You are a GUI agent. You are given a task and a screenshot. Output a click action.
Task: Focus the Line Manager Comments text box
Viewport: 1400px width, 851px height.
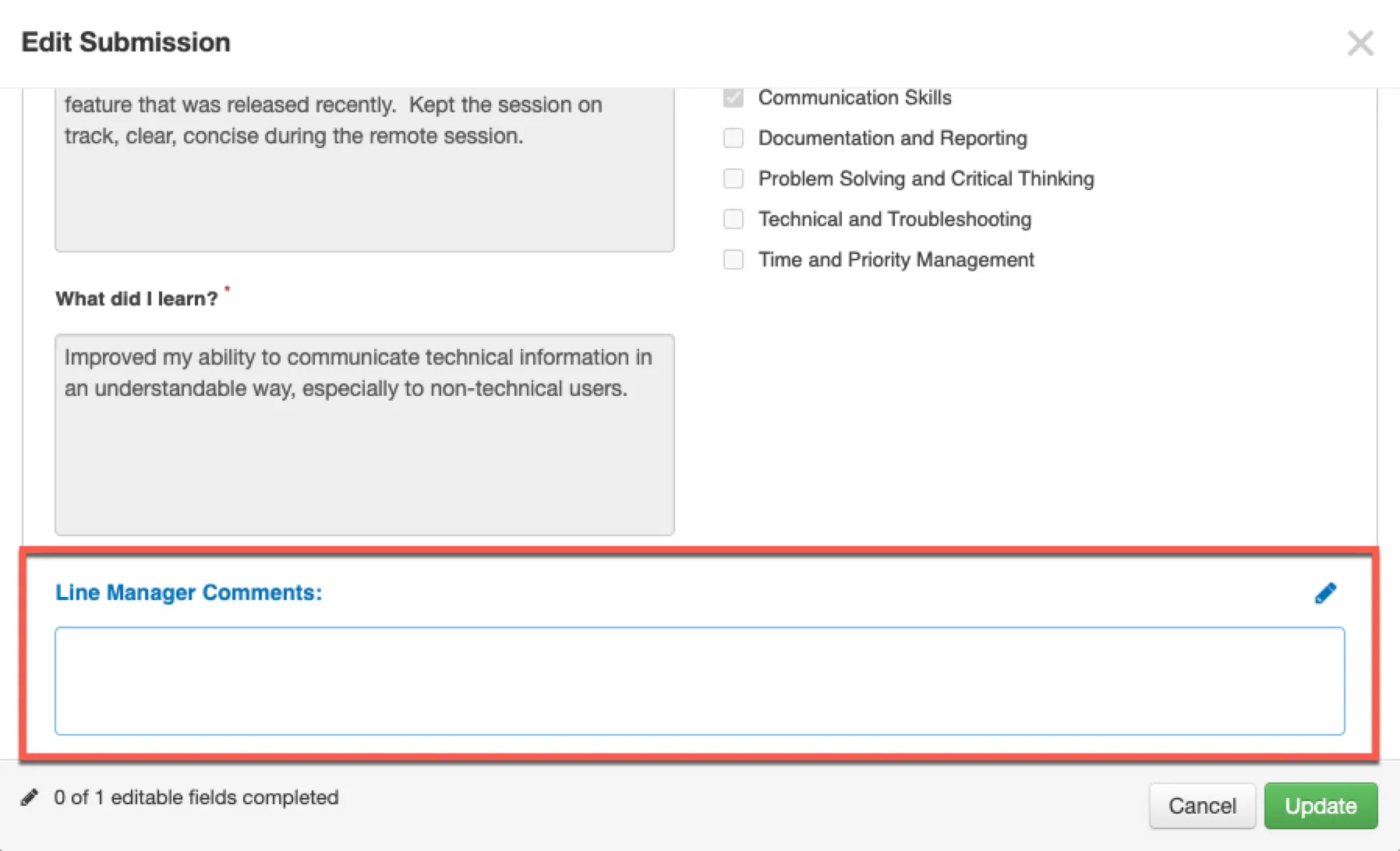(699, 681)
